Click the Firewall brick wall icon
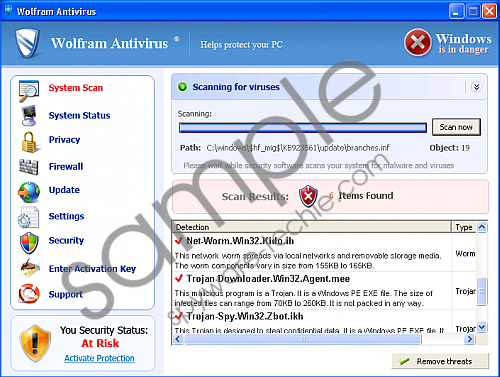 coord(29,167)
